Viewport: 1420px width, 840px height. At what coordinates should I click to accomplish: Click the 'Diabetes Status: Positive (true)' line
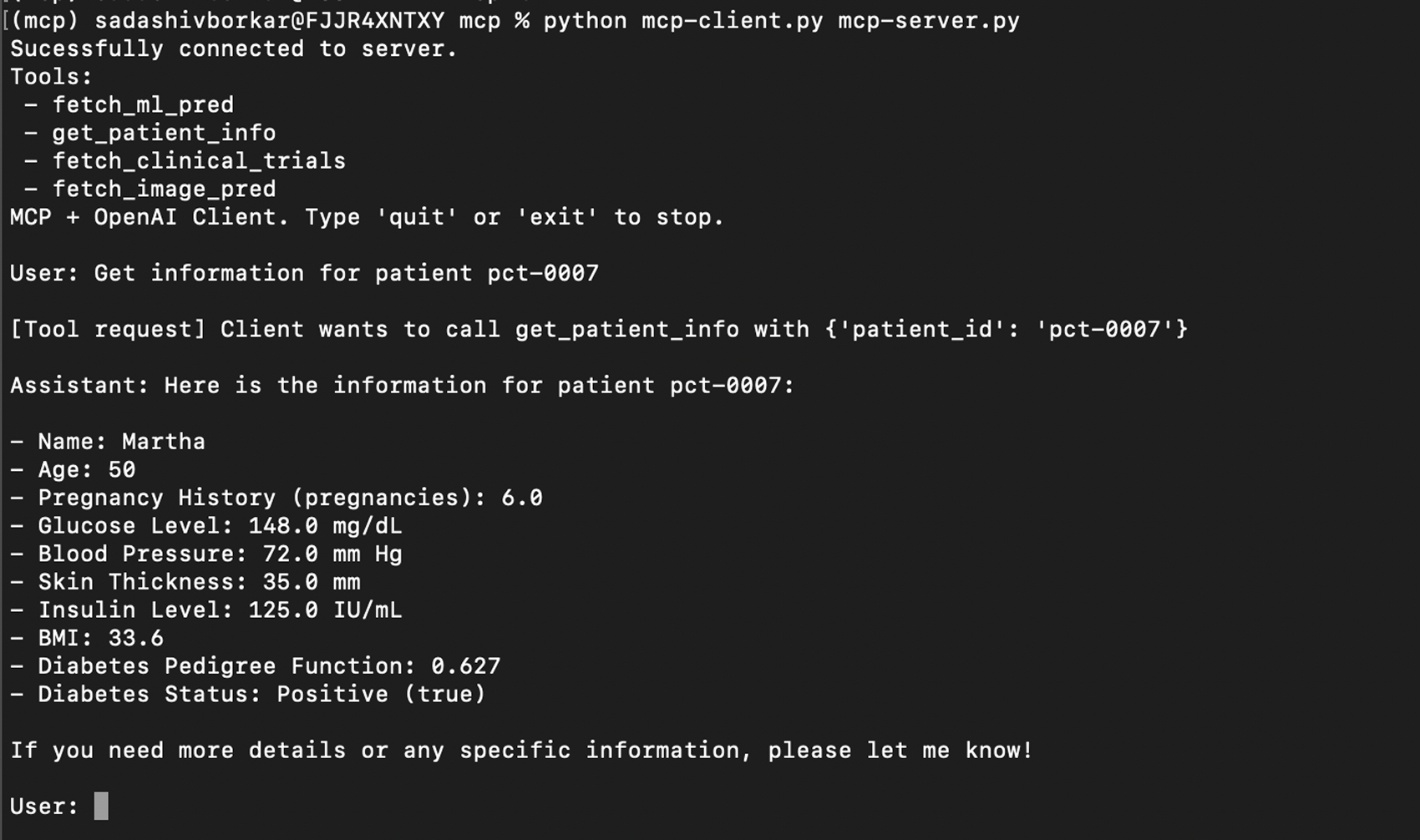[261, 695]
